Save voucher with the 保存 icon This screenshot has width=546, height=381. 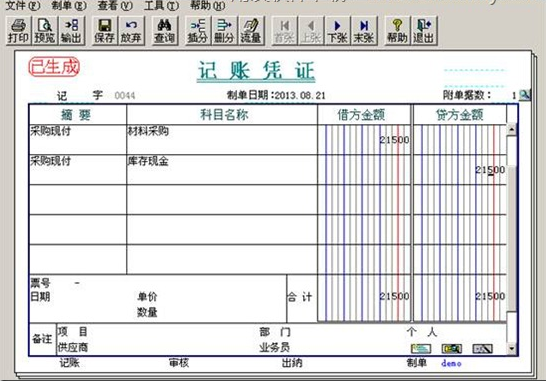tap(104, 31)
